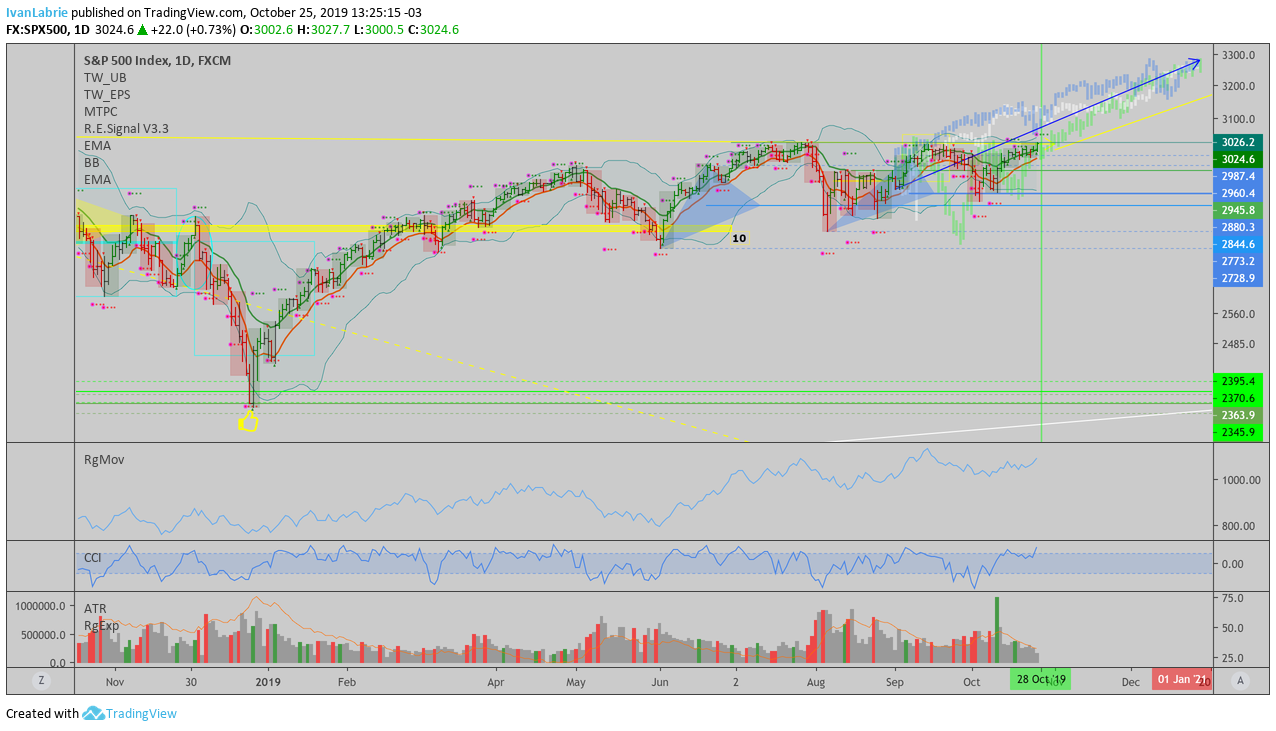Click the TradingView cloud logo icon
The image size is (1276, 731).
tap(94, 714)
